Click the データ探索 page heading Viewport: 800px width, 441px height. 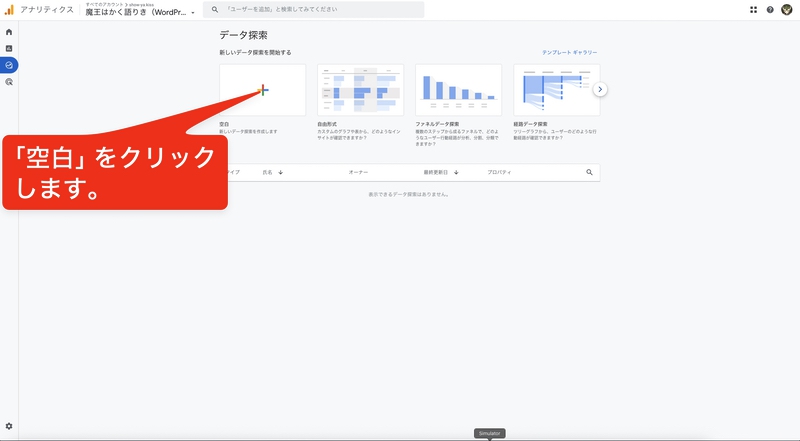click(x=243, y=35)
